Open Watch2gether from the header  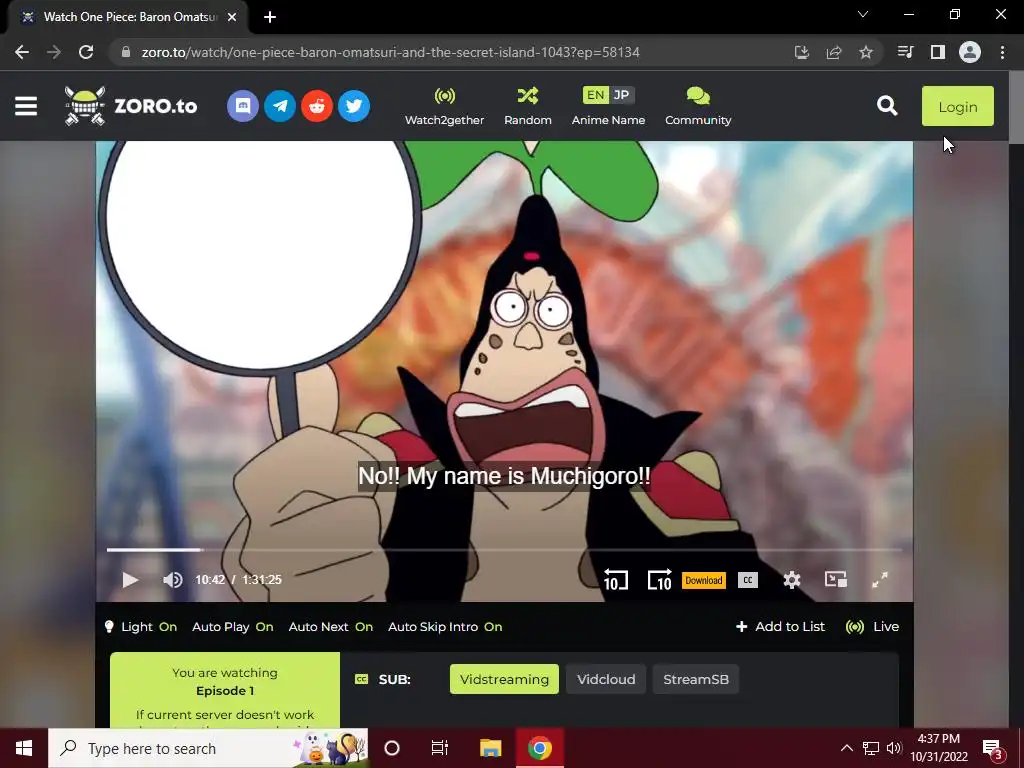point(444,106)
